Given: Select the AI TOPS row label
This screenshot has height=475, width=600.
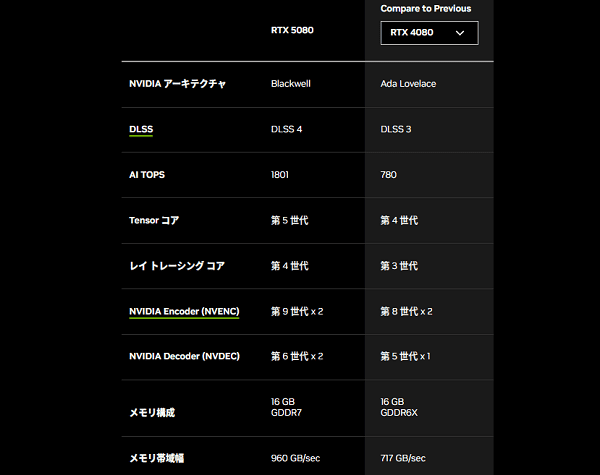Looking at the screenshot, I should [147, 175].
